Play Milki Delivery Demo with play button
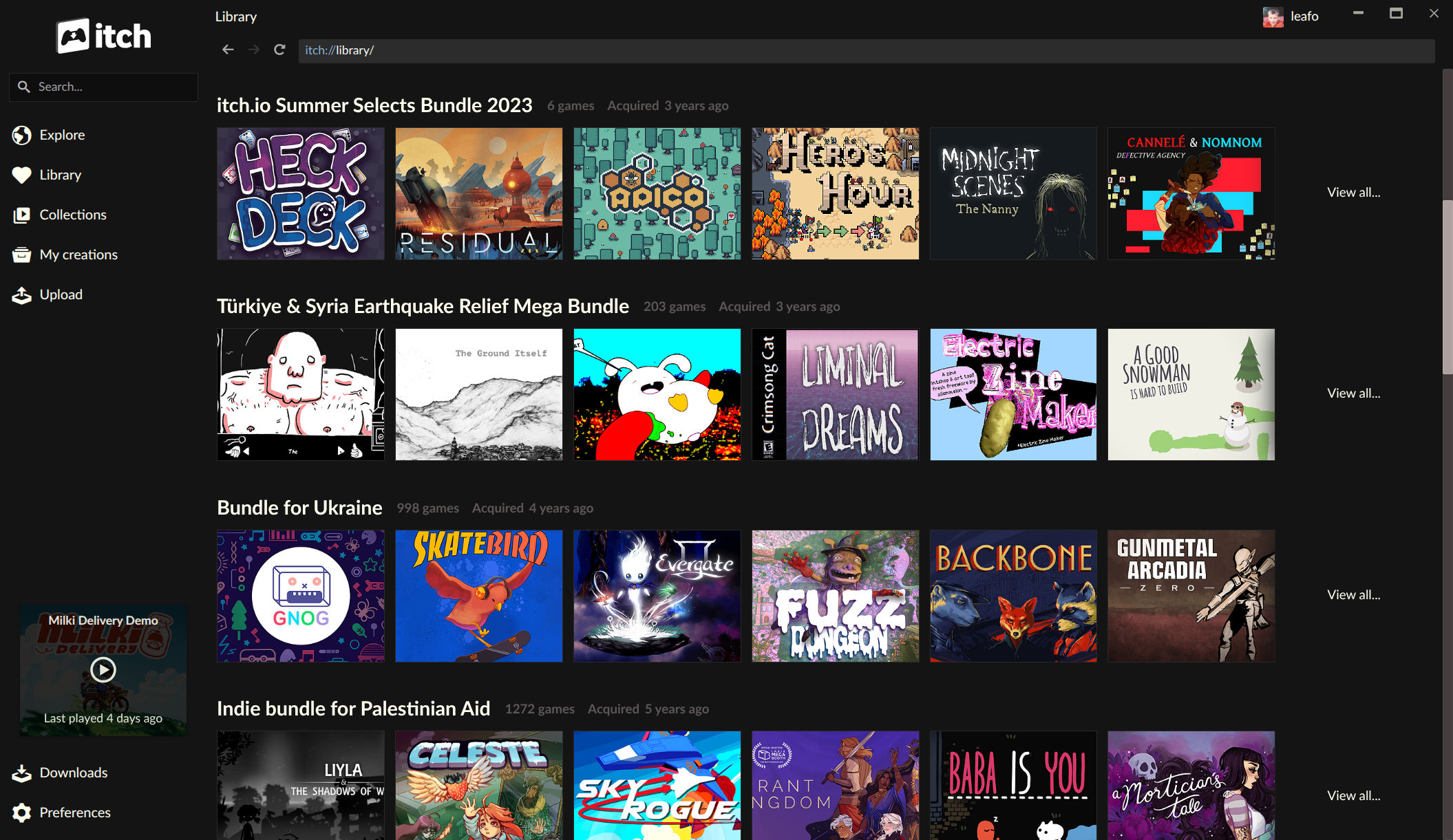The width and height of the screenshot is (1453, 840). point(103,669)
